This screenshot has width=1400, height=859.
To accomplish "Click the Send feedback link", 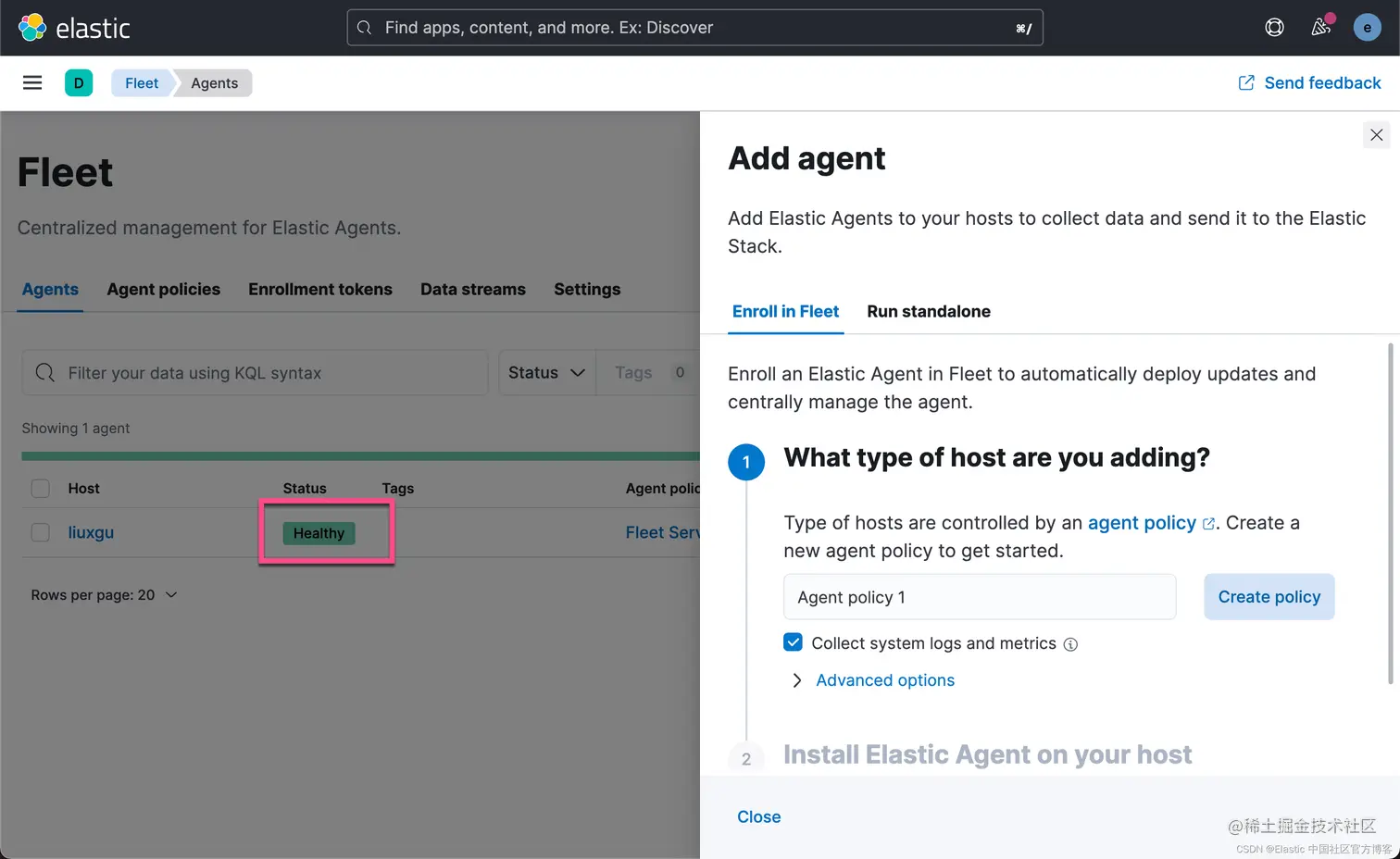I will pos(1309,83).
